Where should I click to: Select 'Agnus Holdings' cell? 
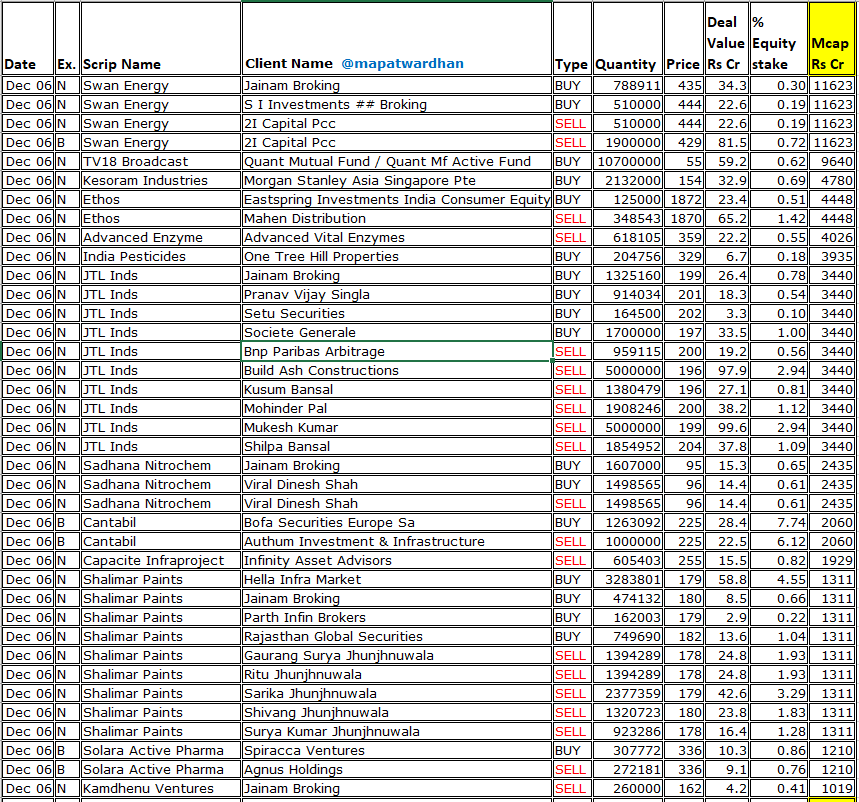(x=397, y=769)
